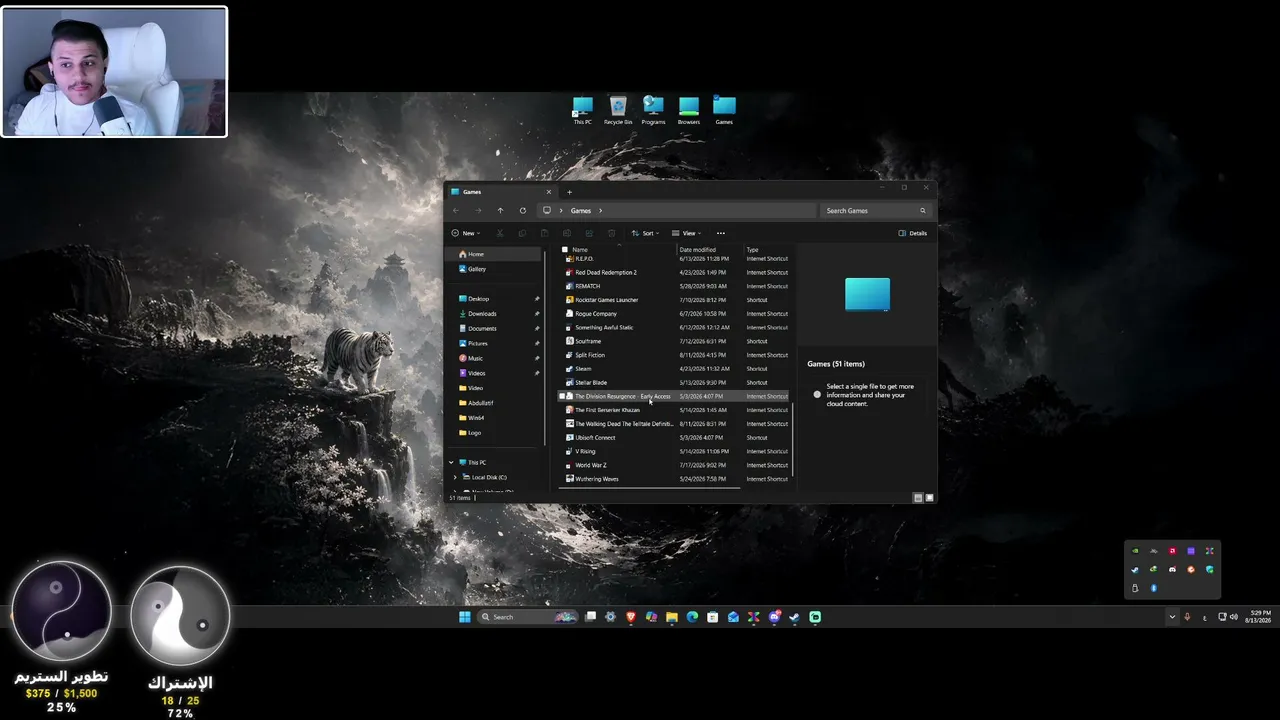The height and width of the screenshot is (720, 1280).
Task: Switch to details list view layout
Action: pyautogui.click(x=918, y=497)
